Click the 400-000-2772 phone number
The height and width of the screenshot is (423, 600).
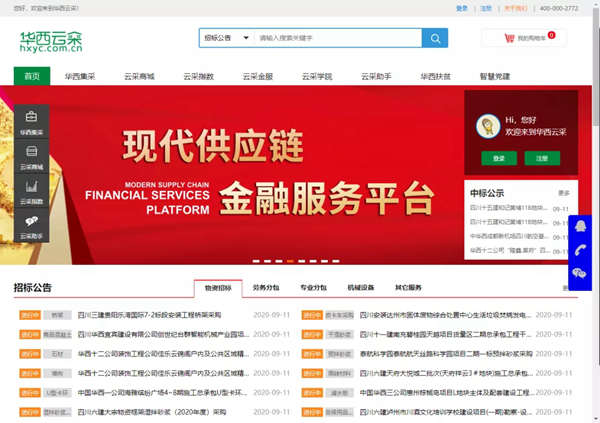(x=559, y=8)
